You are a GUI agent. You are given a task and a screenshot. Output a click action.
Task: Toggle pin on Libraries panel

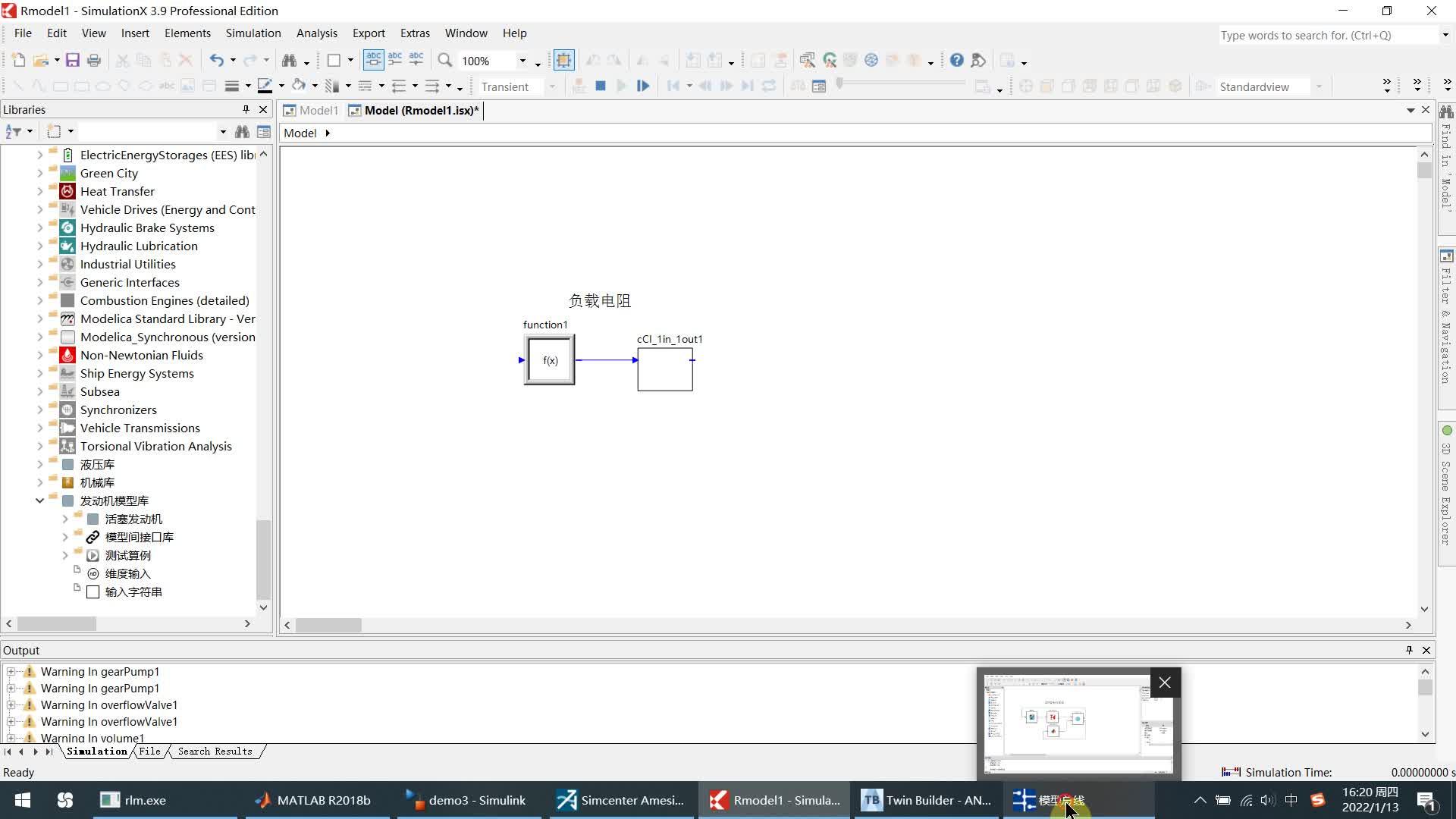tap(246, 110)
